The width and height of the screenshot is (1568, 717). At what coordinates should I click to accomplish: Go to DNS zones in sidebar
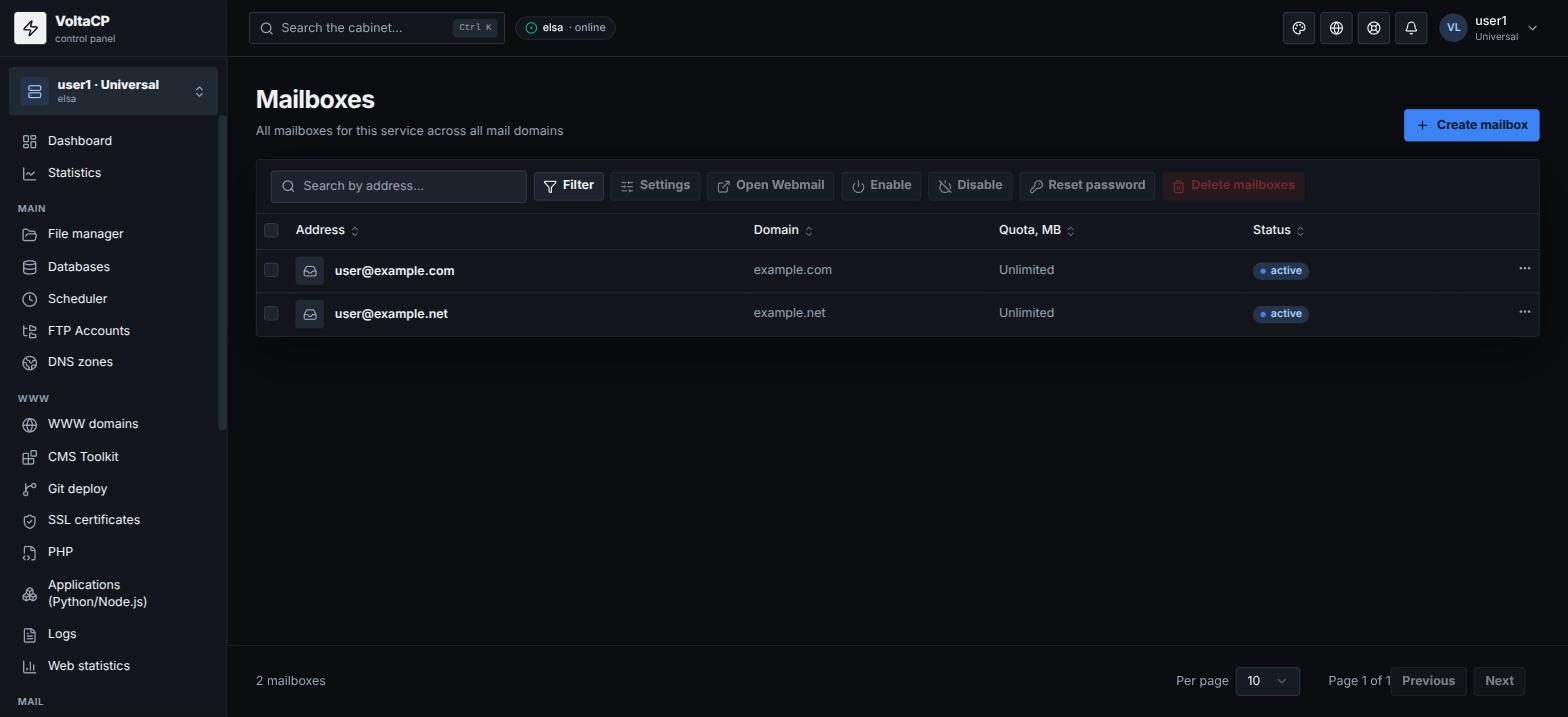click(x=80, y=362)
